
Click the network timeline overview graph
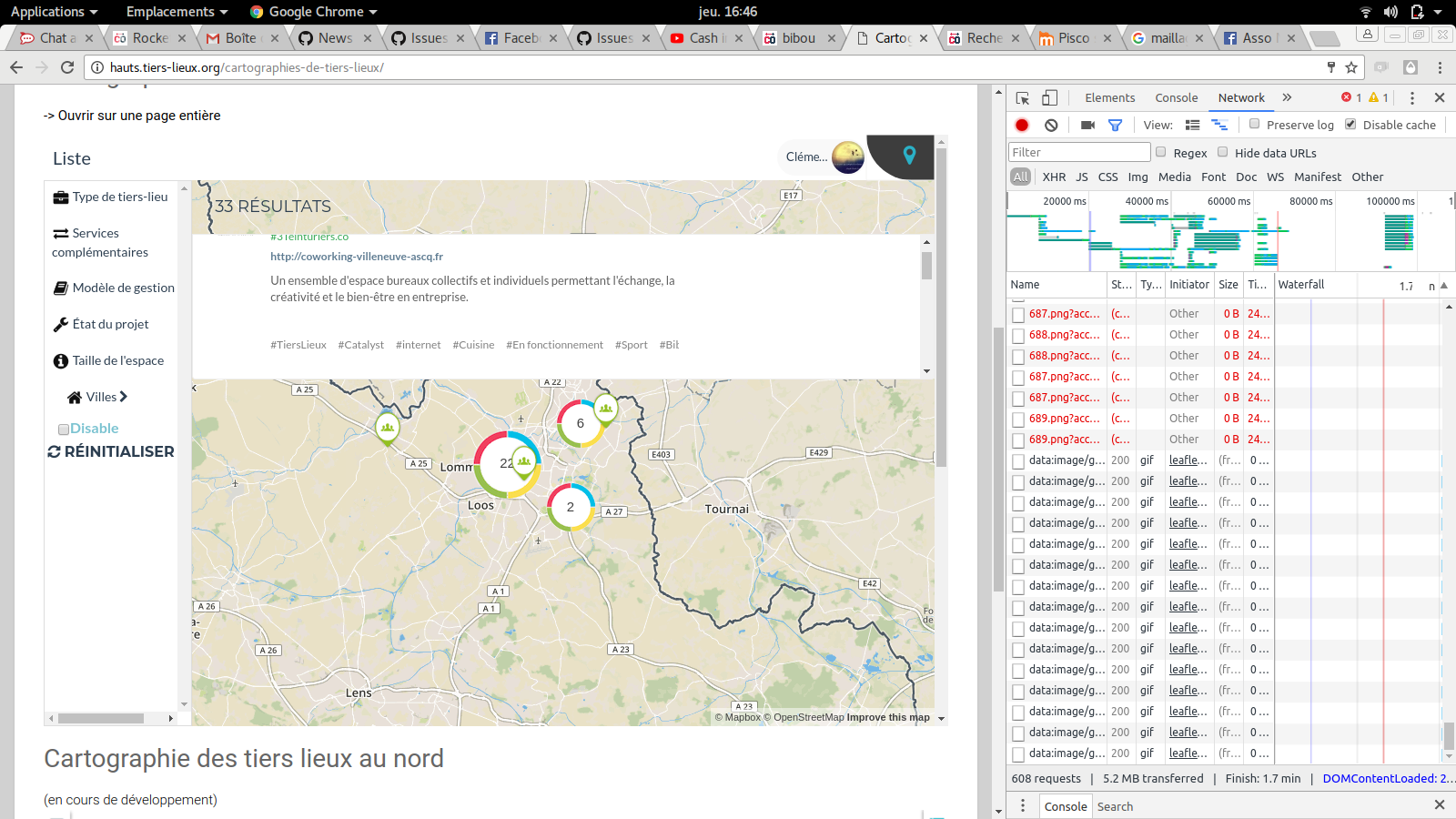(x=1228, y=240)
